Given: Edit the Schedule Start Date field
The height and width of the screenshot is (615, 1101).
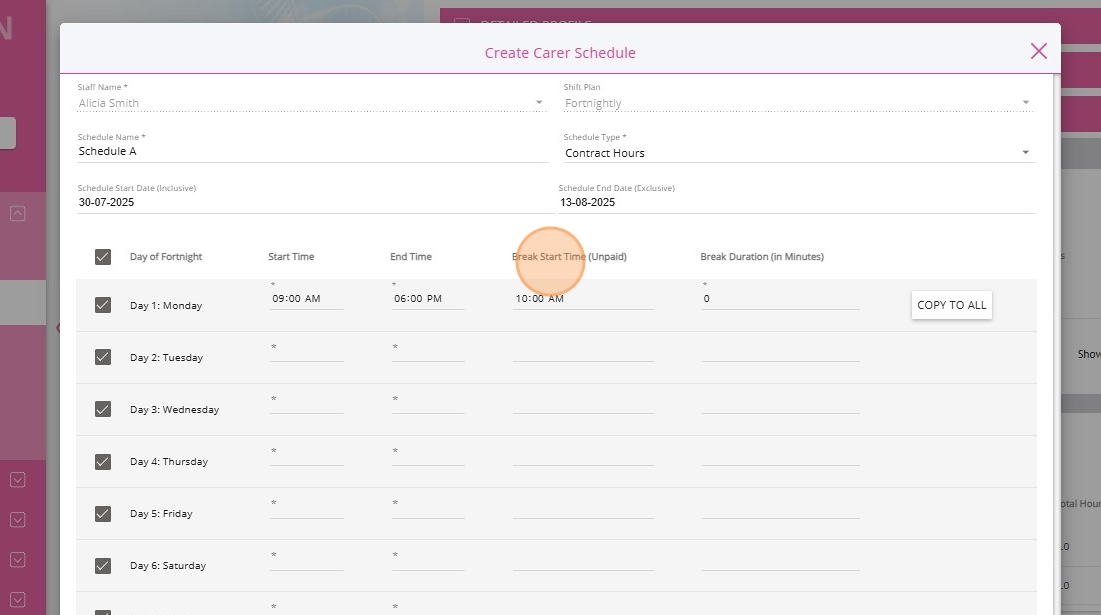Looking at the screenshot, I should tap(315, 202).
